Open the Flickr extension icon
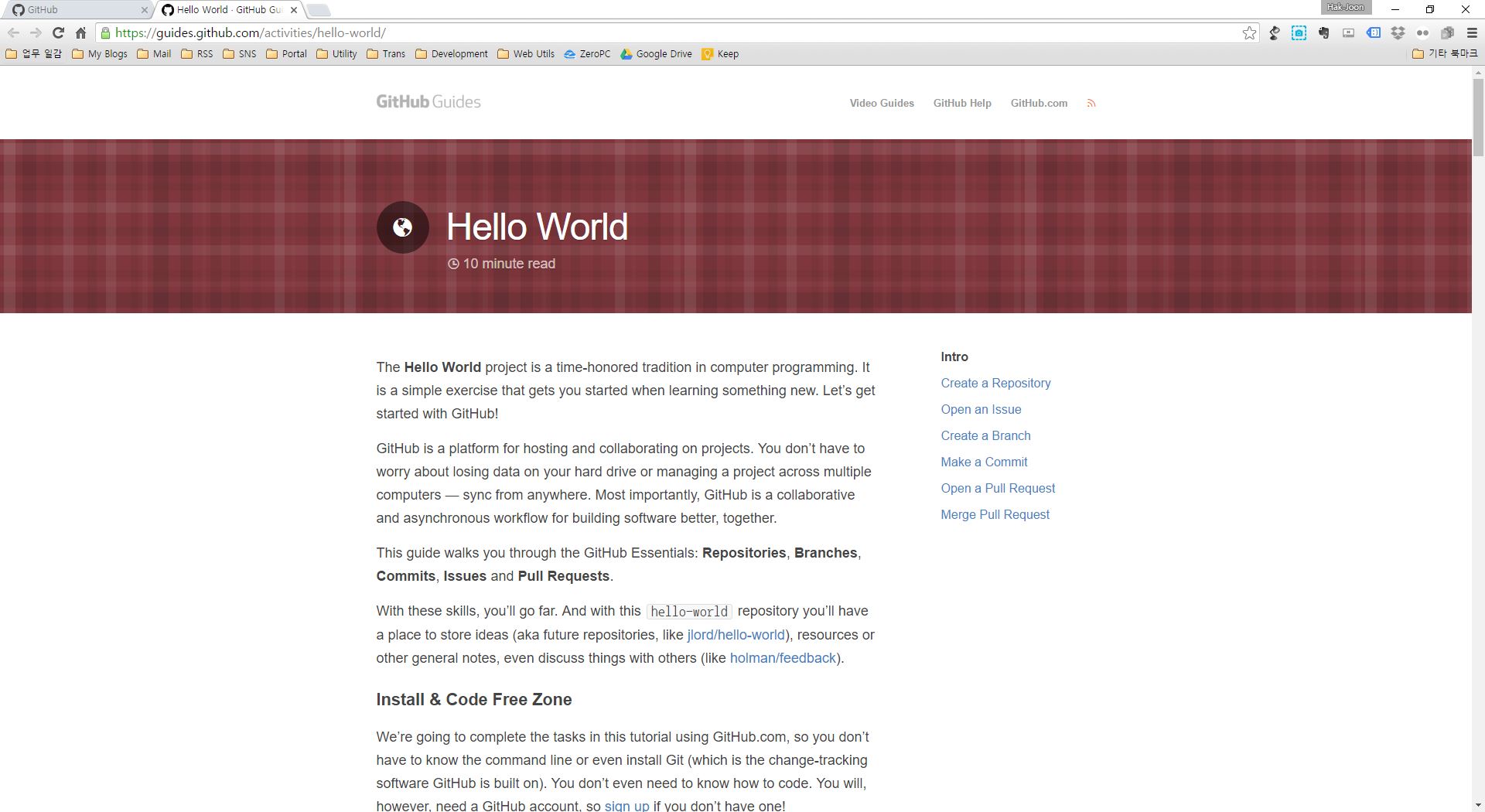This screenshot has width=1485, height=812. pos(1422,32)
